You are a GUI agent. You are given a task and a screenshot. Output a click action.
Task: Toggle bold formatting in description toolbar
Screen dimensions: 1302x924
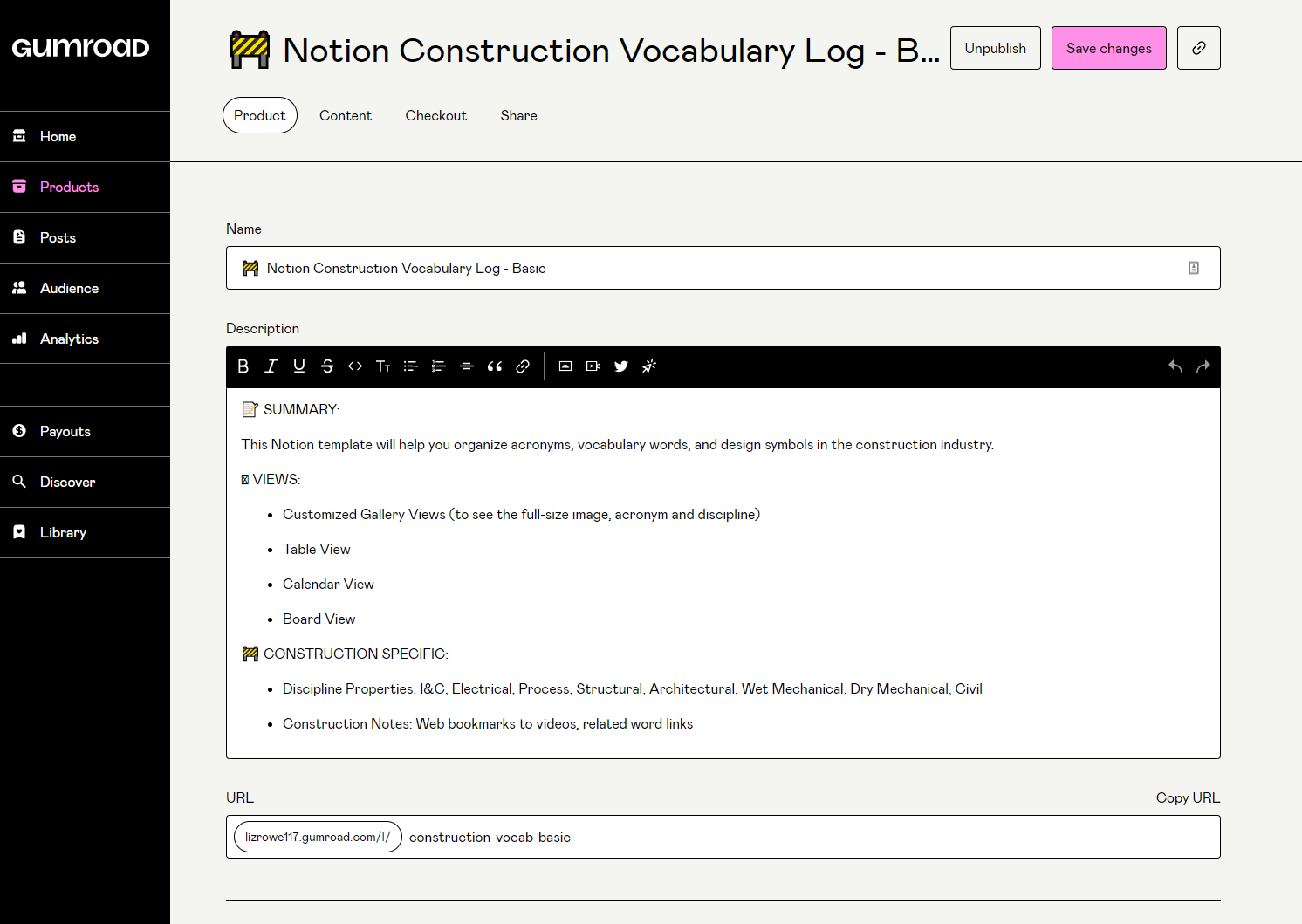point(243,366)
